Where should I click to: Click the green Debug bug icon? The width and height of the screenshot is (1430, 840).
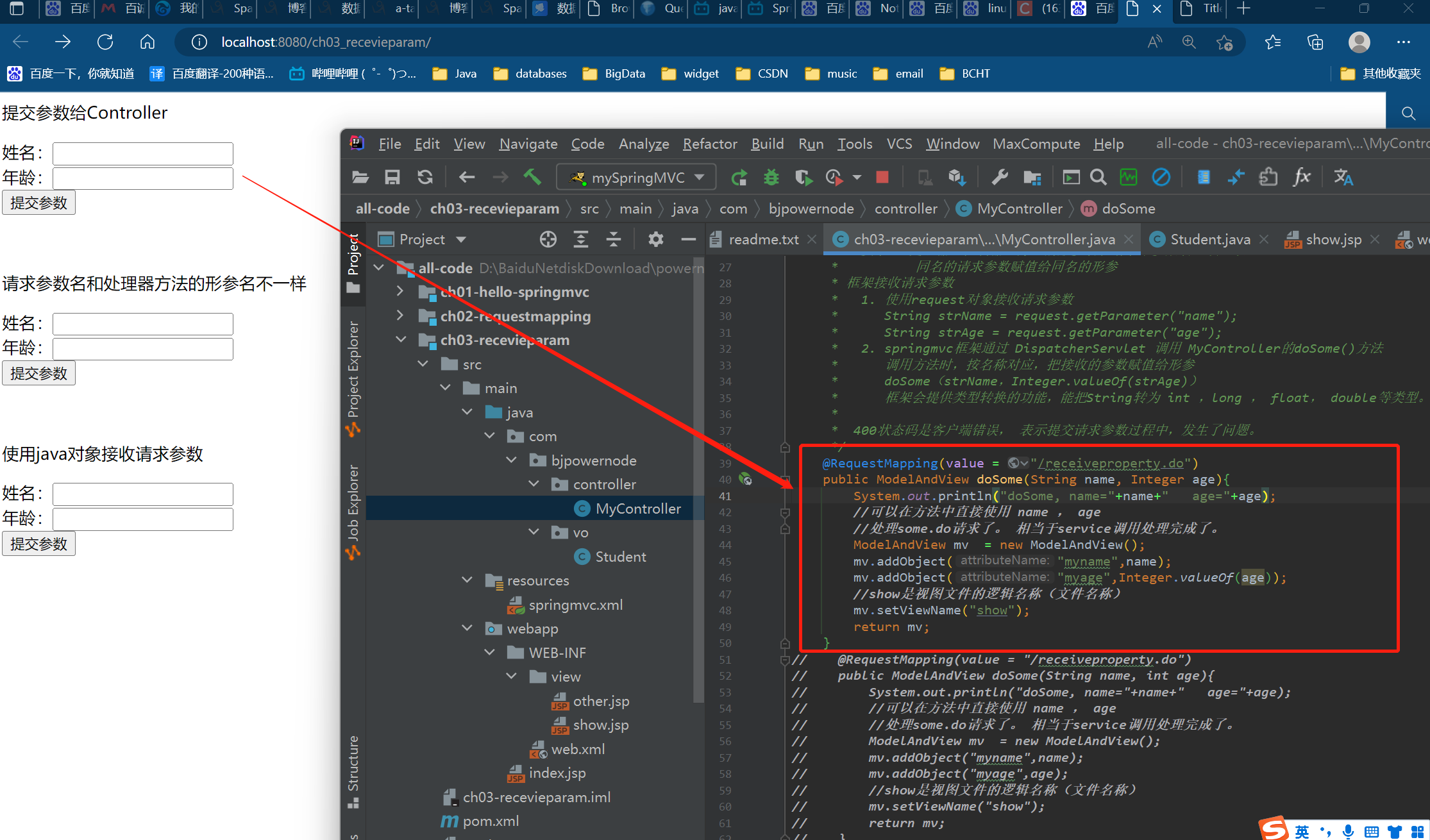[x=771, y=178]
